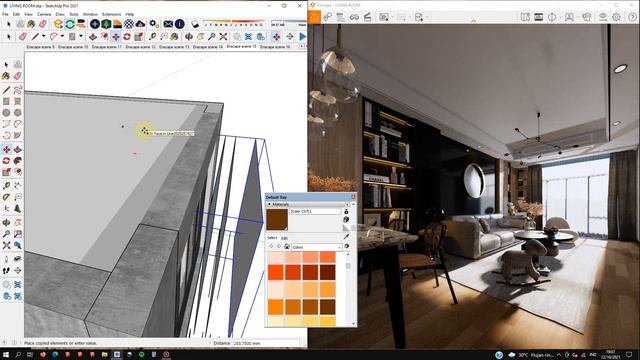
Task: Select the Push/Pull tool in top toolbar
Action: 93,37
